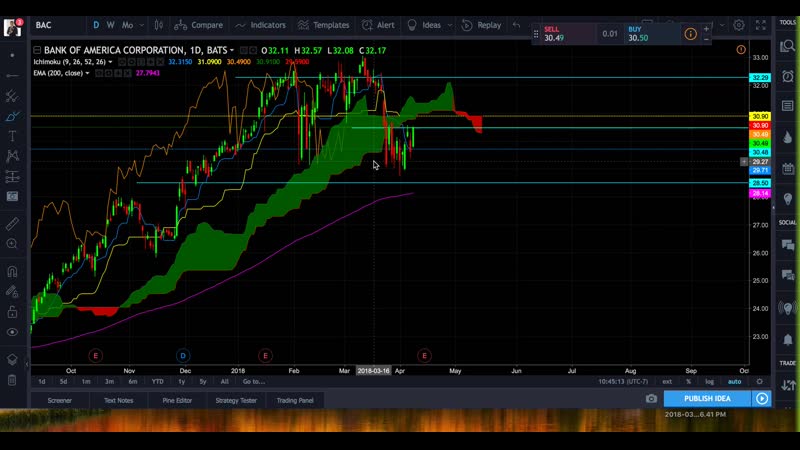Click the PUBLISH IDEA button
Viewport: 800px width, 450px height.
pyautogui.click(x=707, y=398)
